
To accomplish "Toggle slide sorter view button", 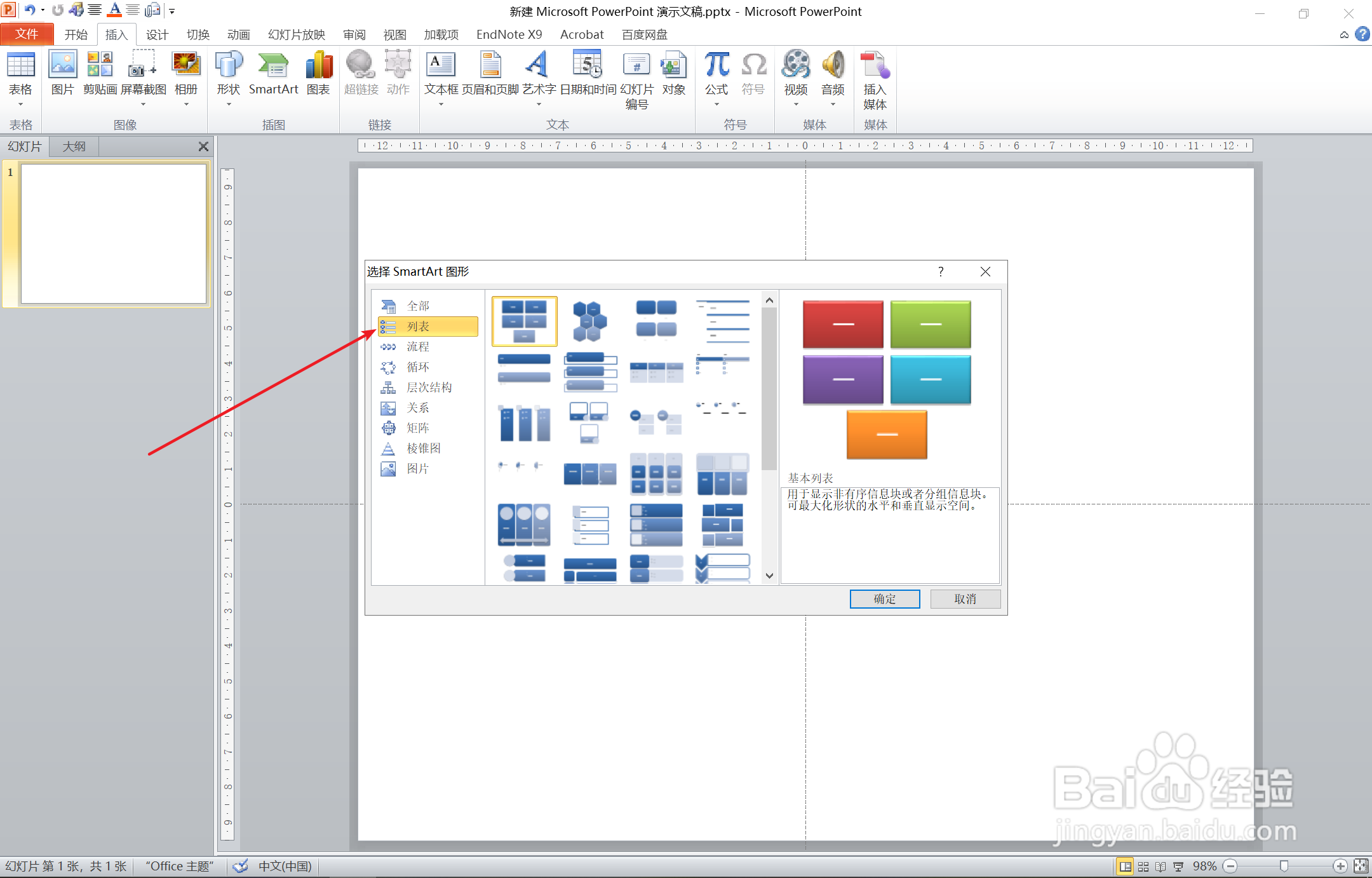I will tap(1143, 867).
